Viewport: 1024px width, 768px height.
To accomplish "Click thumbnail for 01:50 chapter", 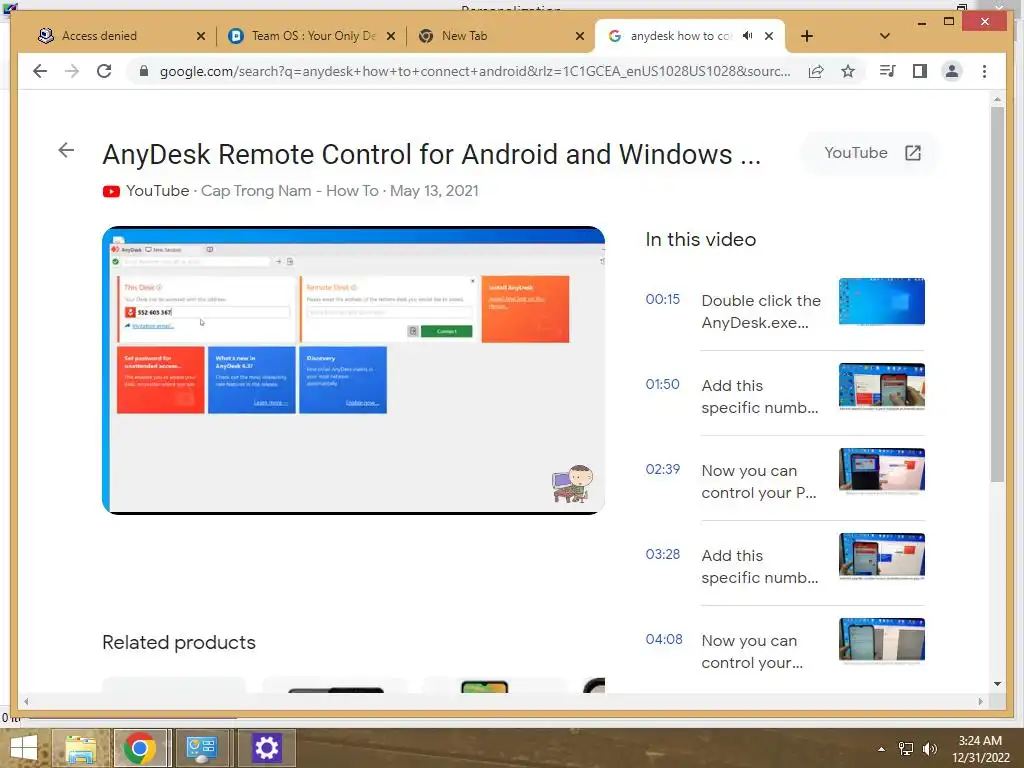I will 882,387.
